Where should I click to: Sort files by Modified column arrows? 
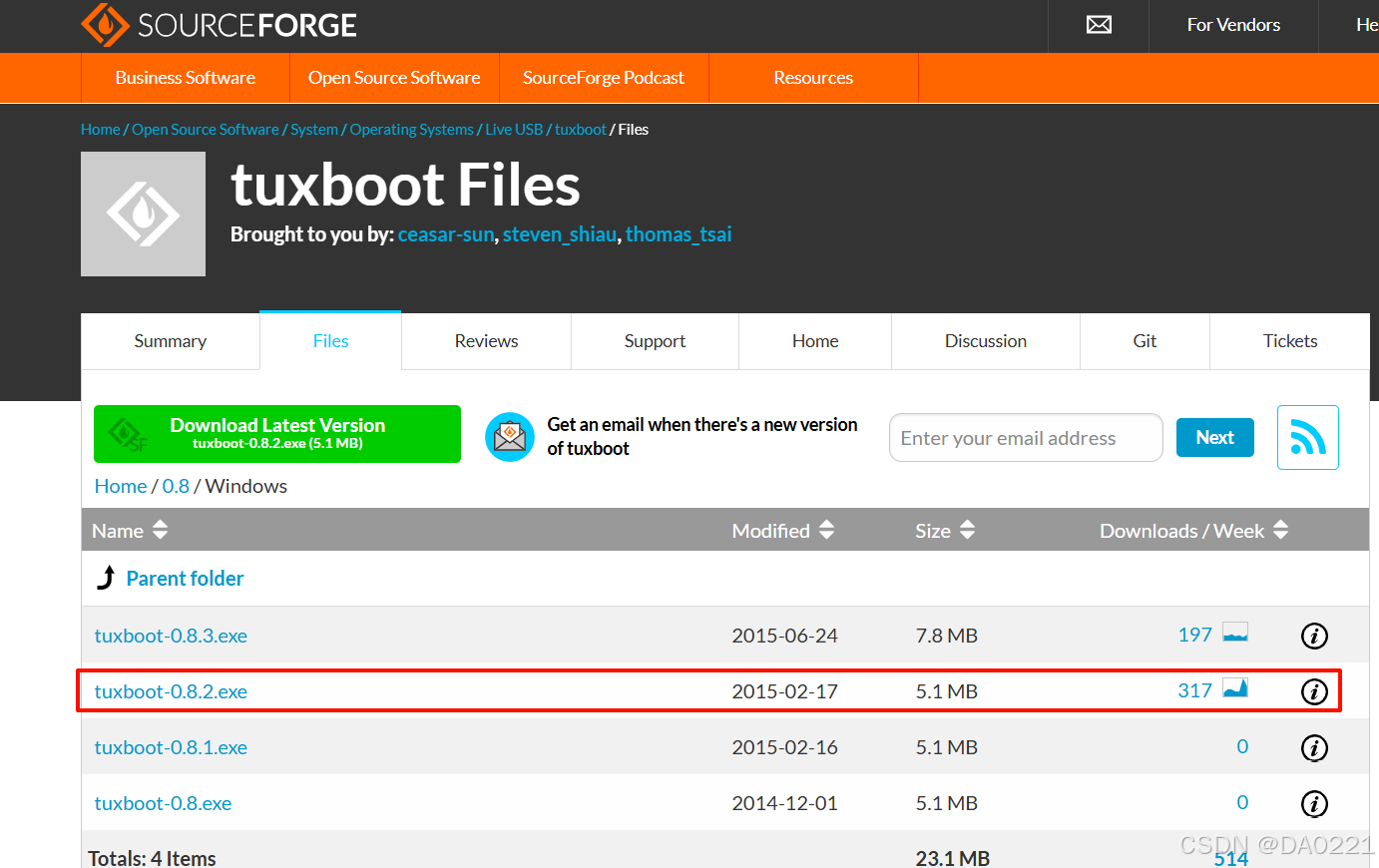[826, 530]
